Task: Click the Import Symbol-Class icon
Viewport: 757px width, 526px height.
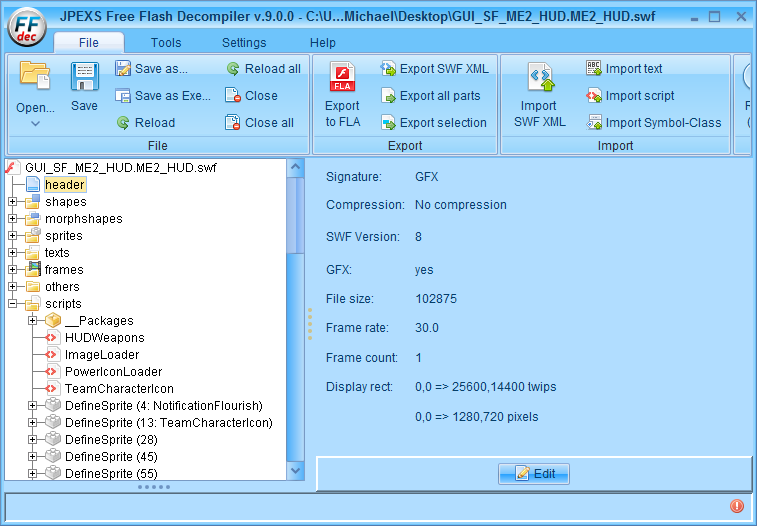Action: pos(594,123)
